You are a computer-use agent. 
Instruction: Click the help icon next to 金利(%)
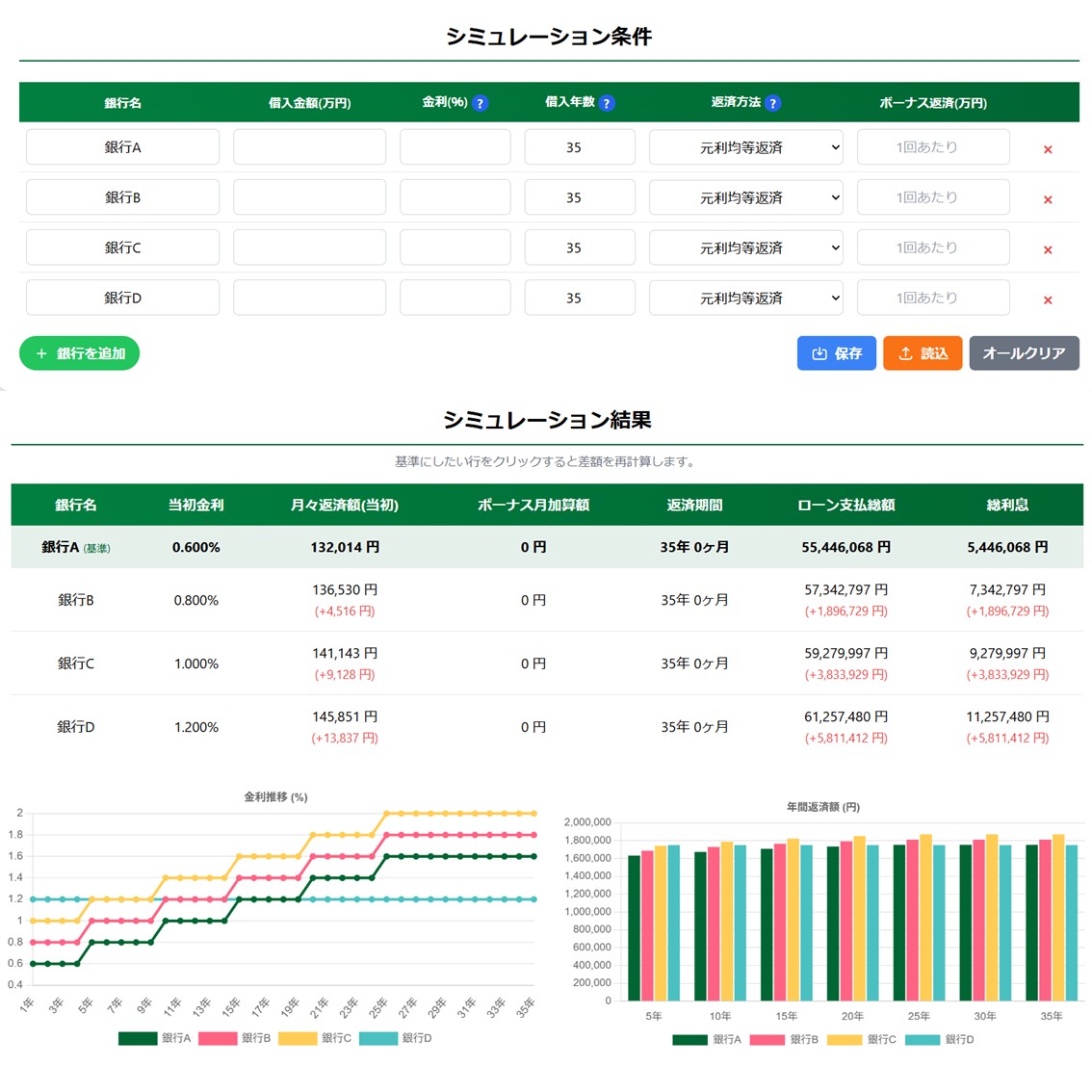tap(480, 103)
